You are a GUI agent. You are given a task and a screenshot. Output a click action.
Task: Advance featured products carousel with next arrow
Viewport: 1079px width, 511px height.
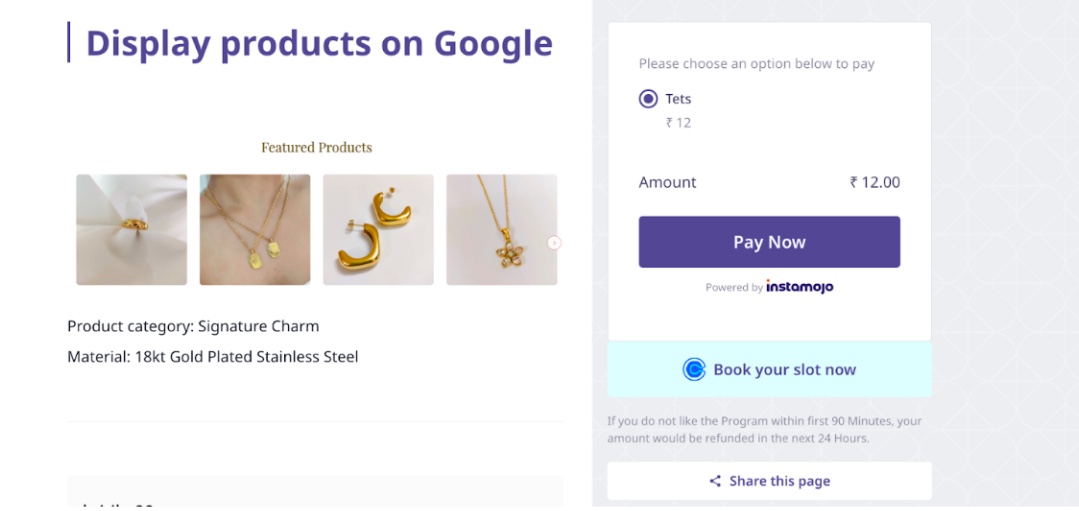pos(554,243)
